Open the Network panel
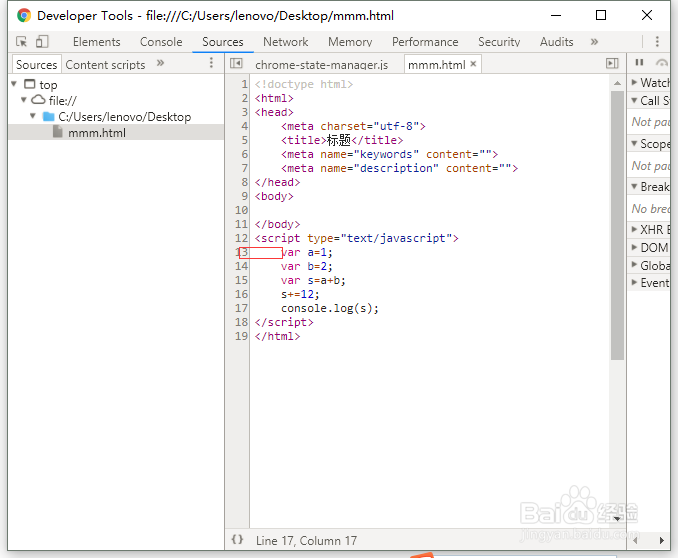The height and width of the screenshot is (558, 678). tap(285, 42)
